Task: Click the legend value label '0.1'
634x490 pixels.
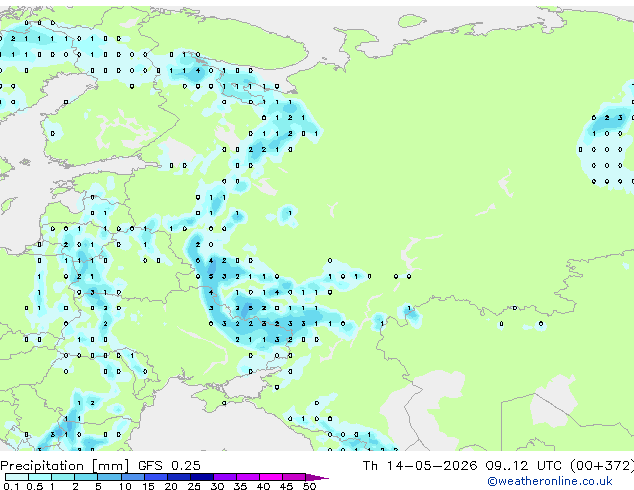Action: tap(11, 486)
